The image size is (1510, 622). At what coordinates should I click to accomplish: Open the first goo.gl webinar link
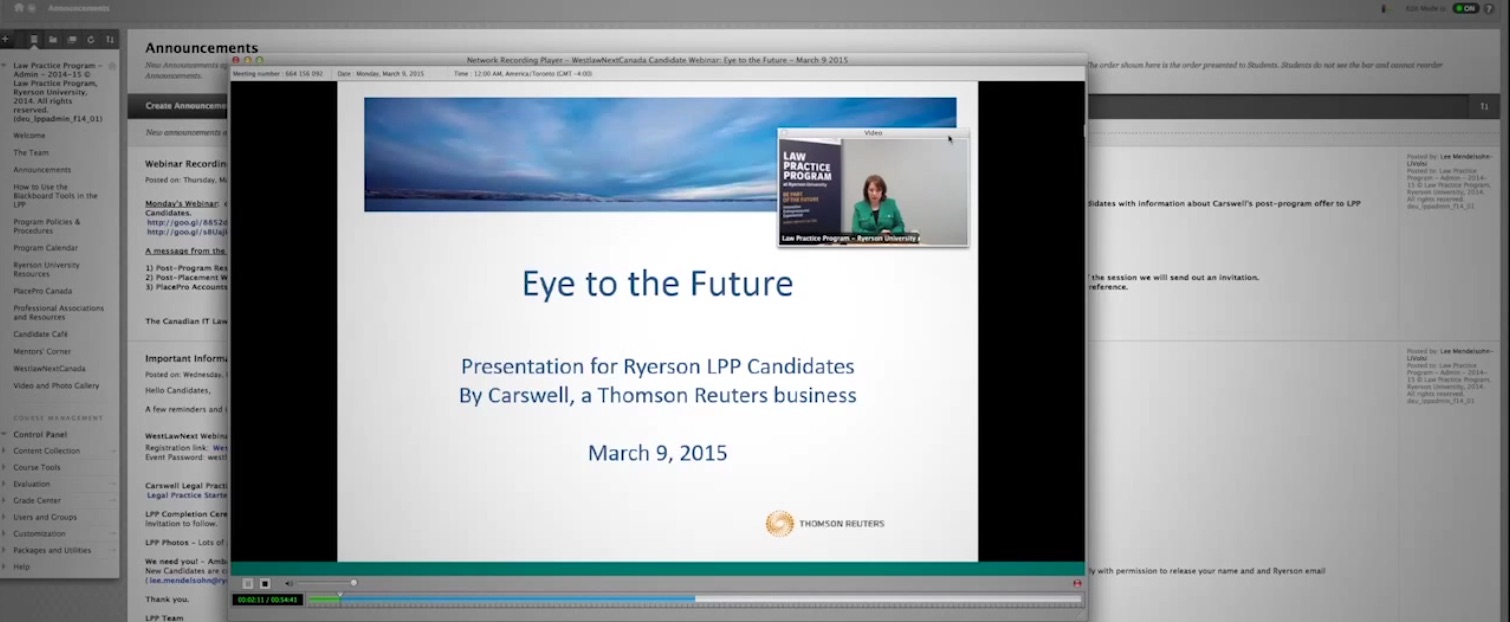[187, 222]
